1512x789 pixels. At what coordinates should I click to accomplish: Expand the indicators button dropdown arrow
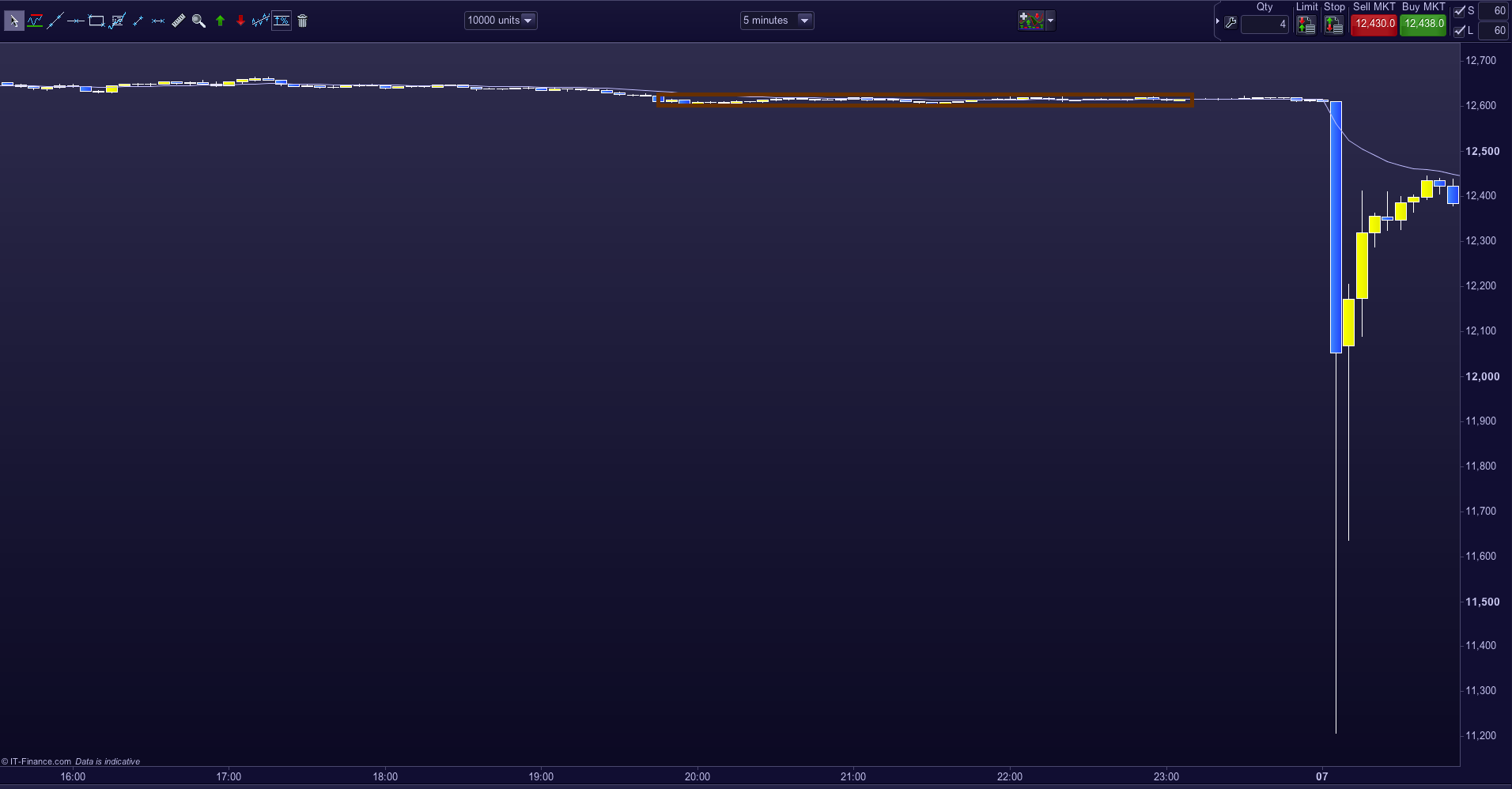pos(1050,21)
